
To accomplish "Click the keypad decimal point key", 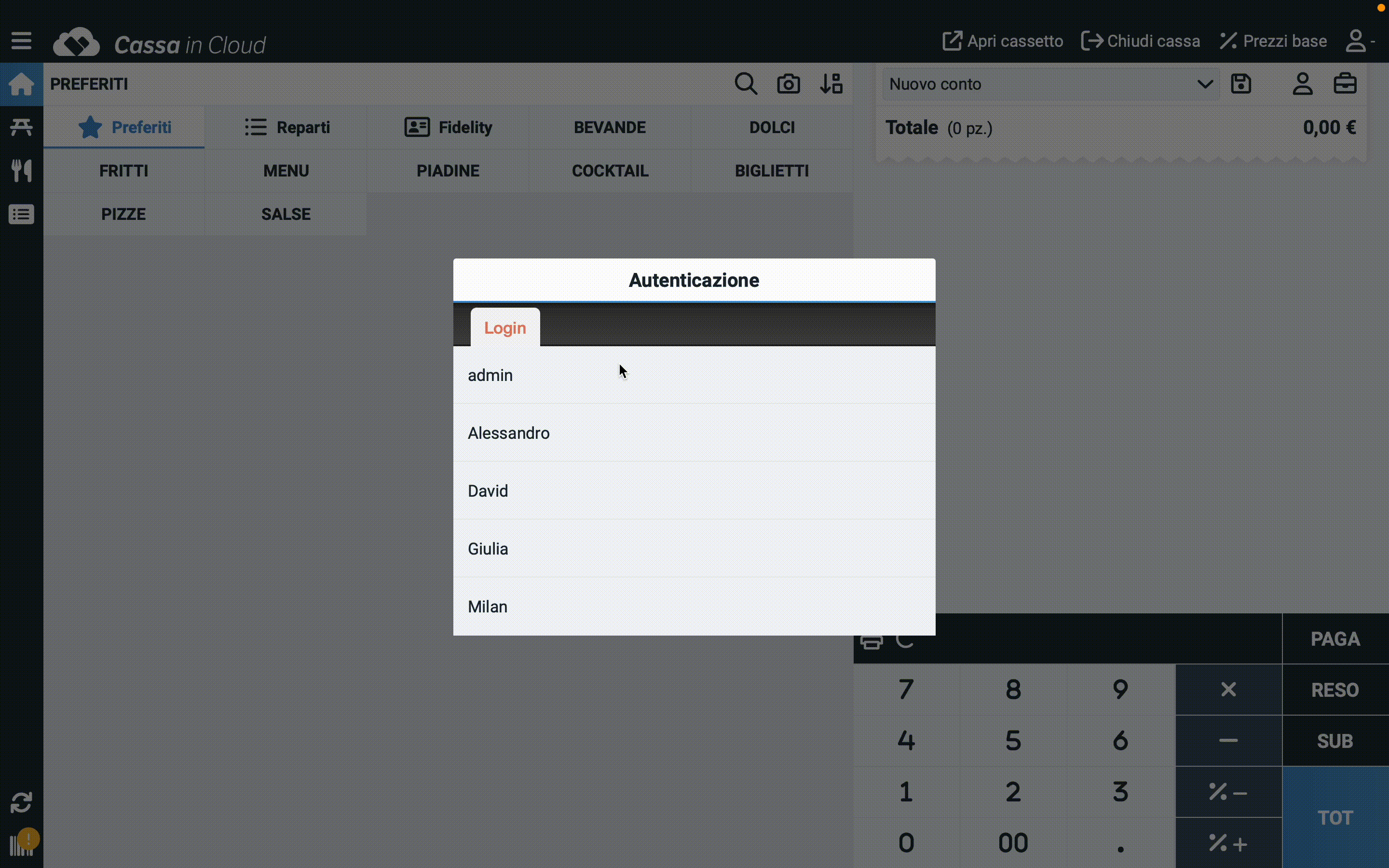I will [x=1120, y=843].
